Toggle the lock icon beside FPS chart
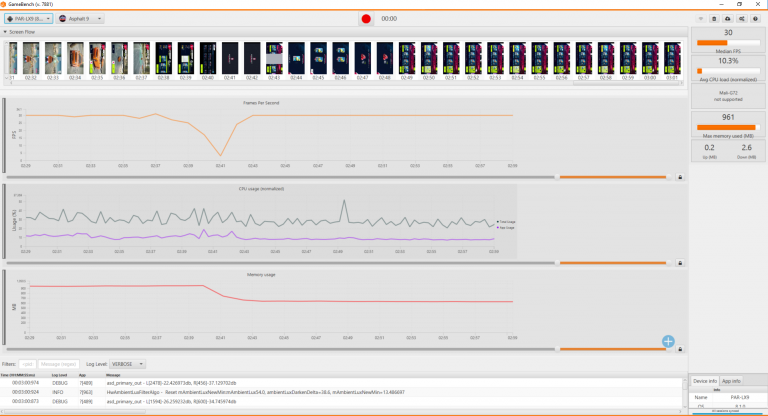The height and width of the screenshot is (416, 768). click(x=680, y=177)
